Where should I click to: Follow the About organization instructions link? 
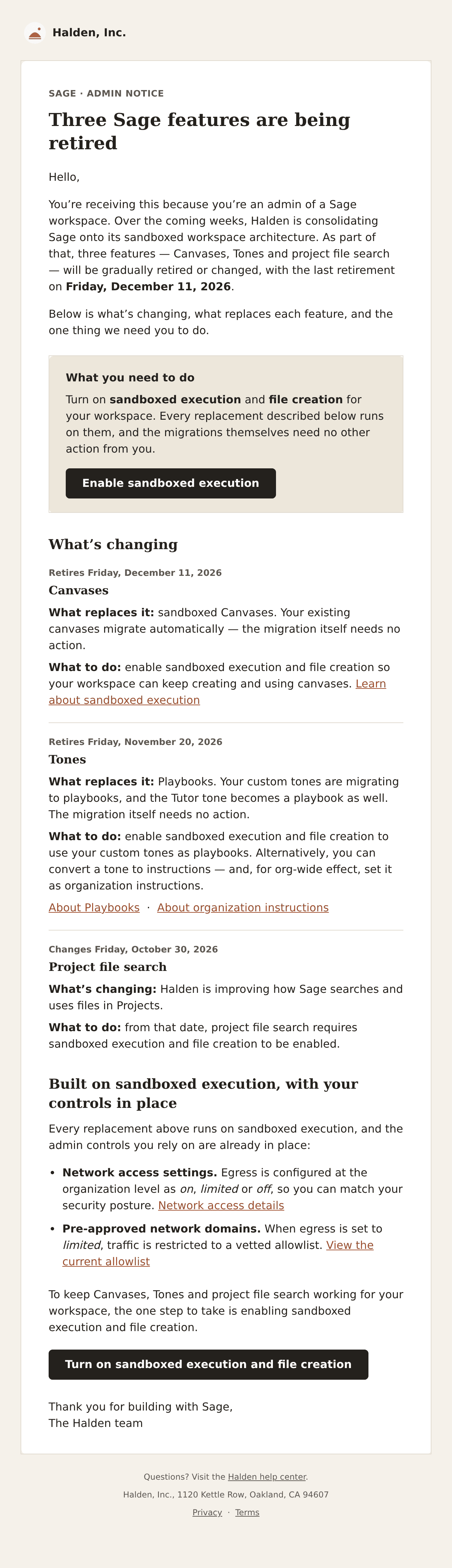click(242, 908)
